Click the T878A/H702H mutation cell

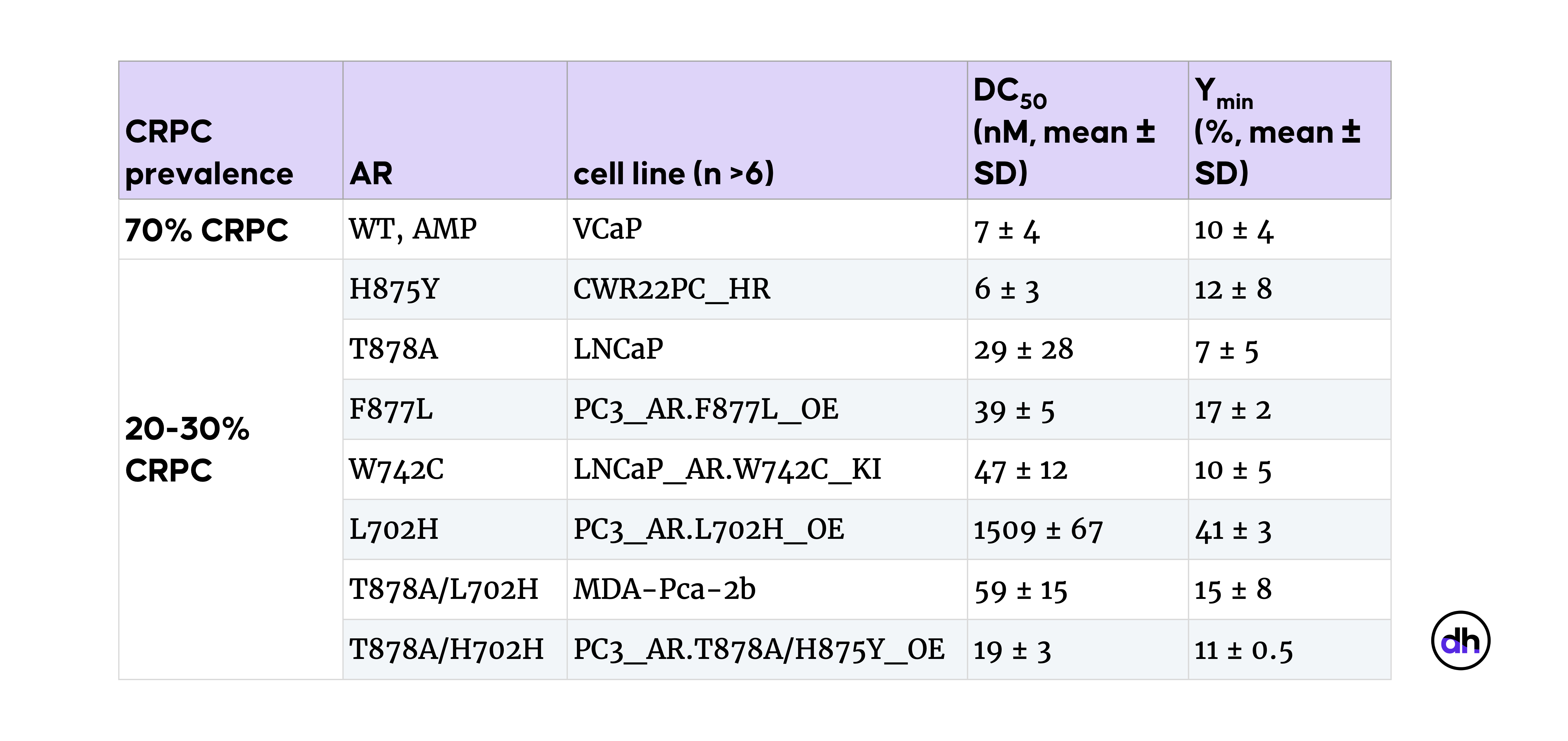click(x=455, y=650)
